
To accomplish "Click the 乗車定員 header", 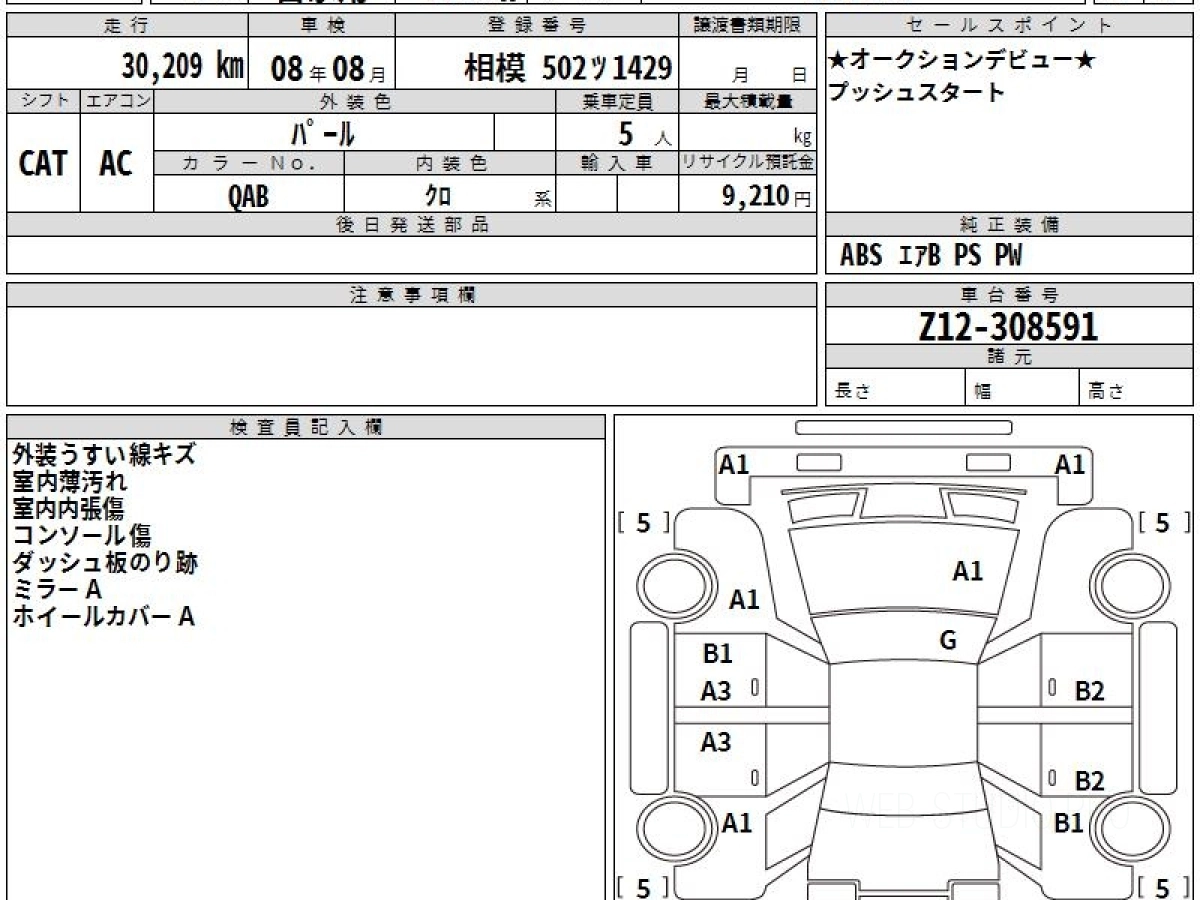I will tap(617, 101).
